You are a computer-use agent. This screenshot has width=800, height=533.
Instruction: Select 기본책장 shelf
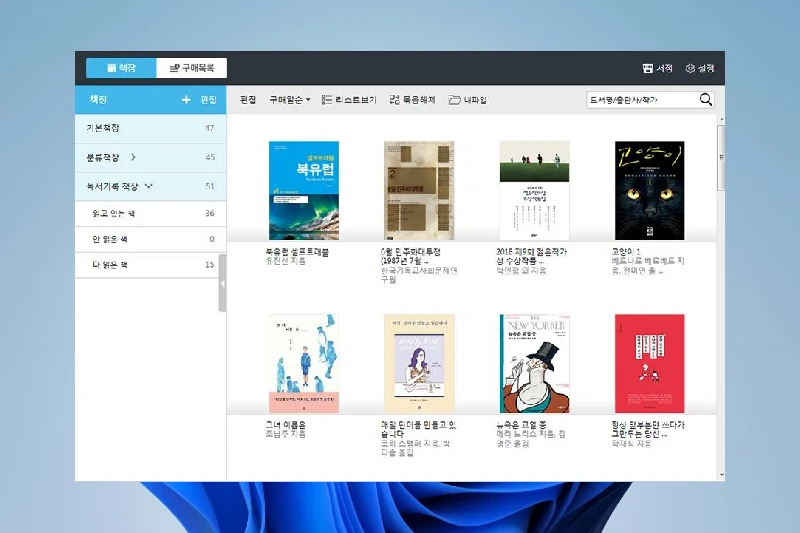pos(151,128)
